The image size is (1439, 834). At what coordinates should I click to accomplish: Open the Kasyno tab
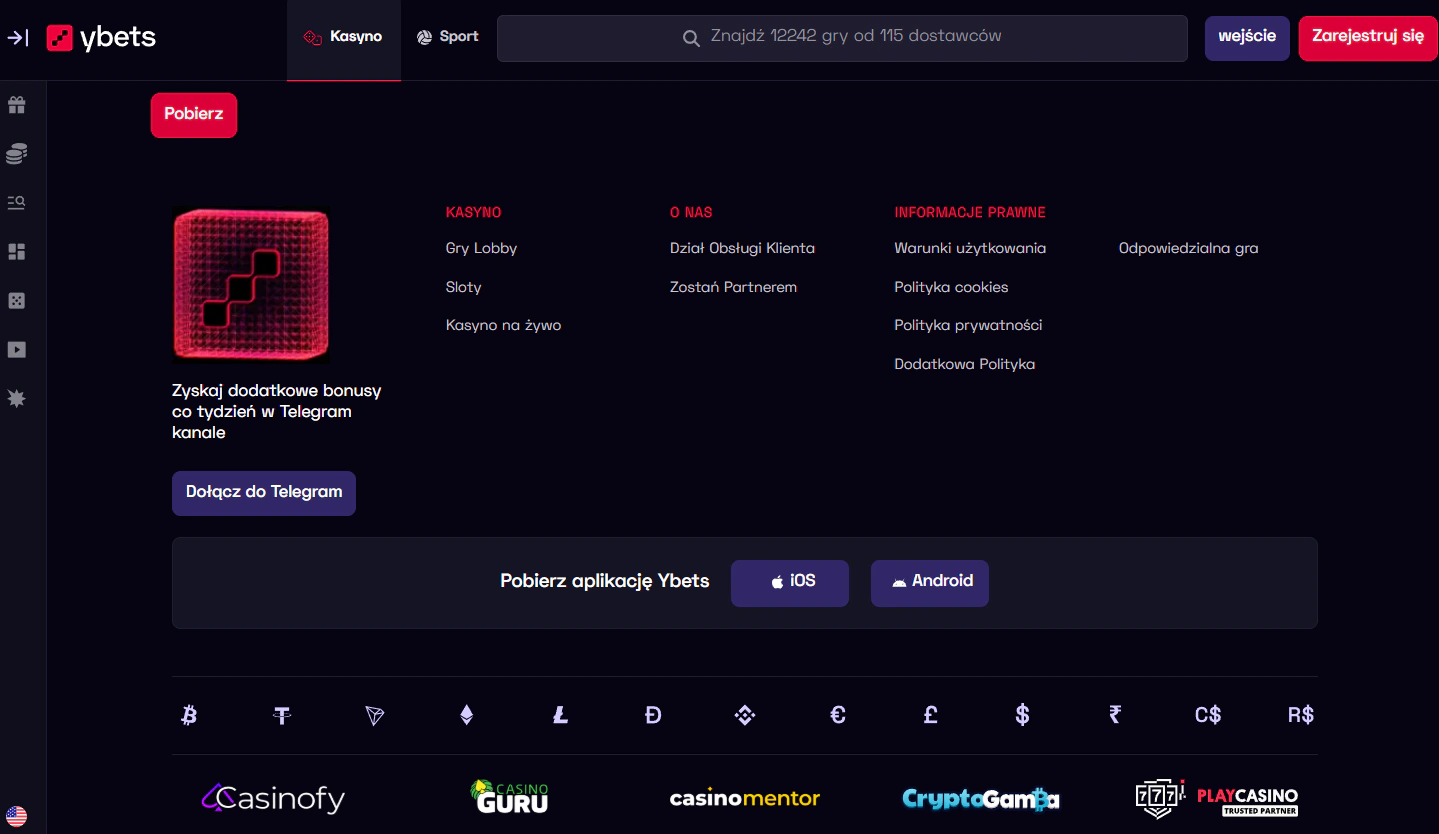point(344,40)
